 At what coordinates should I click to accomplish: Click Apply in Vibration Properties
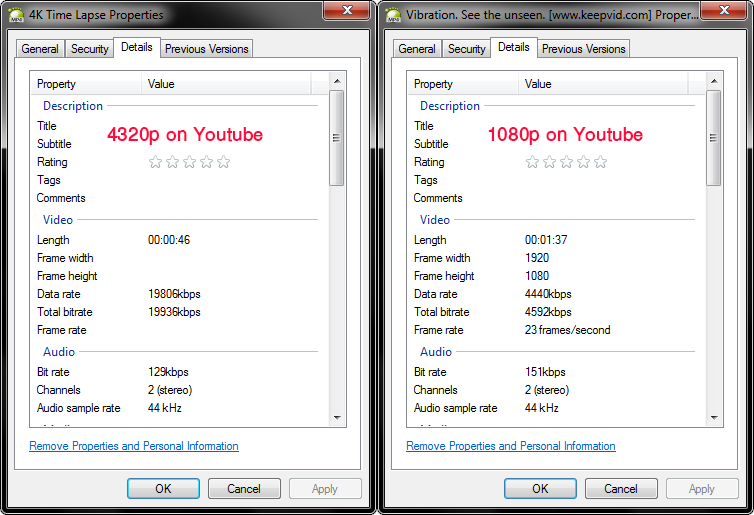[702, 489]
